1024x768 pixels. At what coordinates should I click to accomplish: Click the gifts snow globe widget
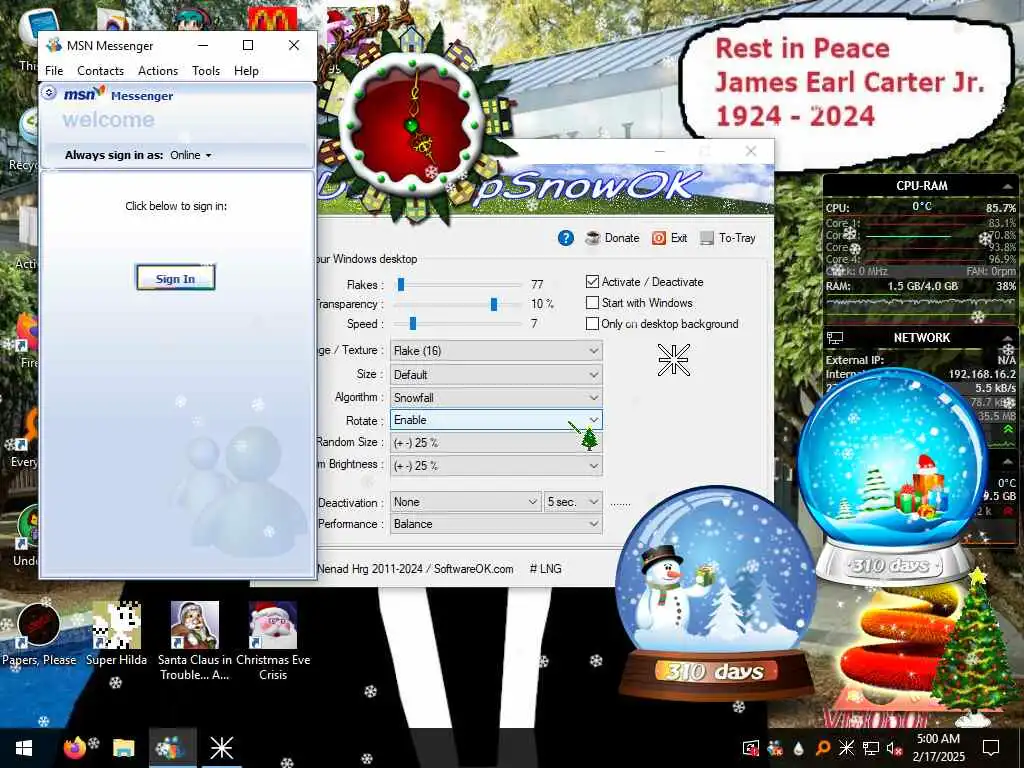pyautogui.click(x=891, y=475)
